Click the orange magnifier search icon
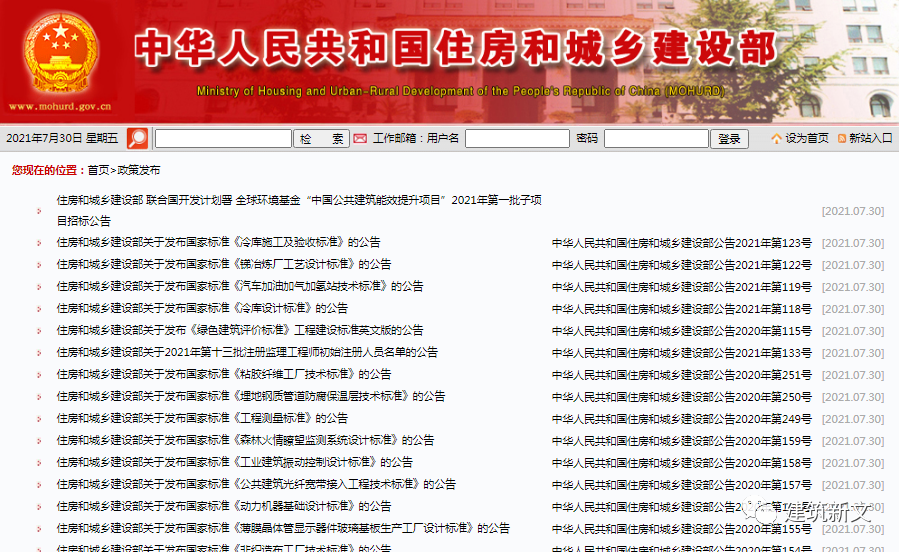The height and width of the screenshot is (552, 901). click(137, 138)
